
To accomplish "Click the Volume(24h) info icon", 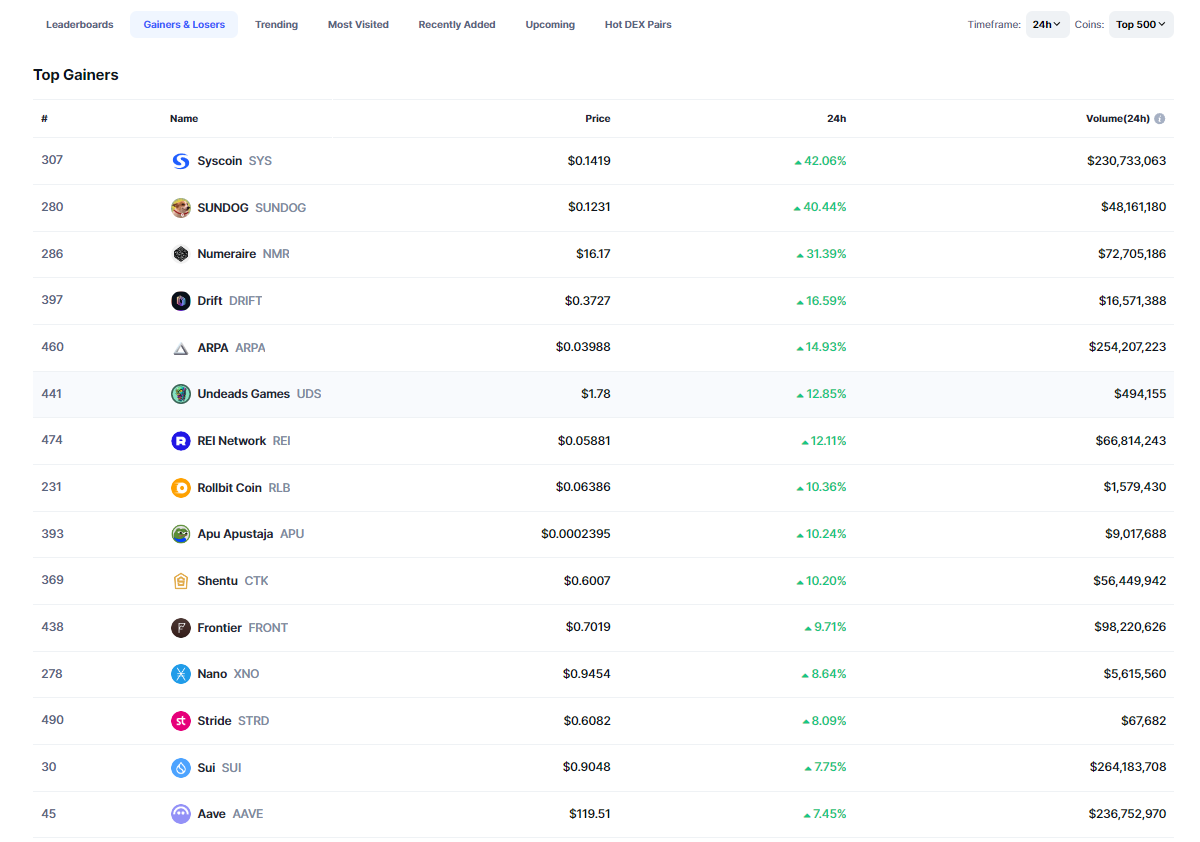I will click(x=1160, y=119).
